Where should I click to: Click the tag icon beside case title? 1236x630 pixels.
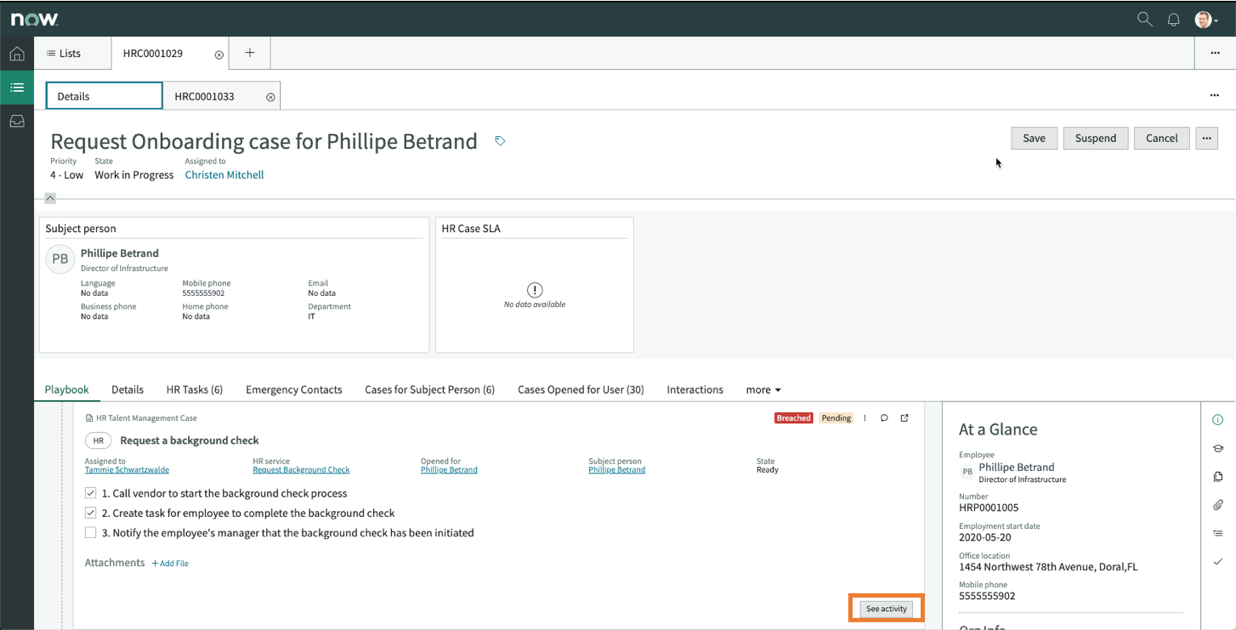coord(500,141)
